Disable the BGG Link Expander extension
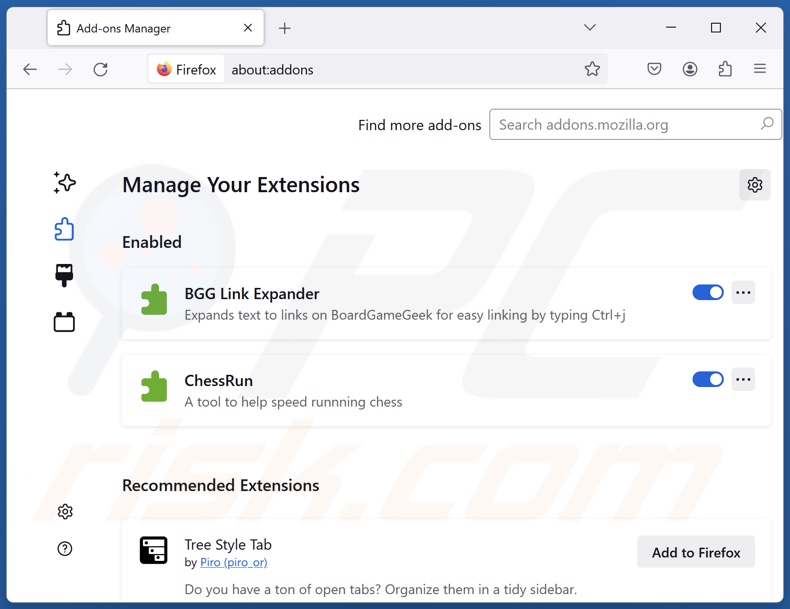Screen dimensions: 790x609 [707, 293]
